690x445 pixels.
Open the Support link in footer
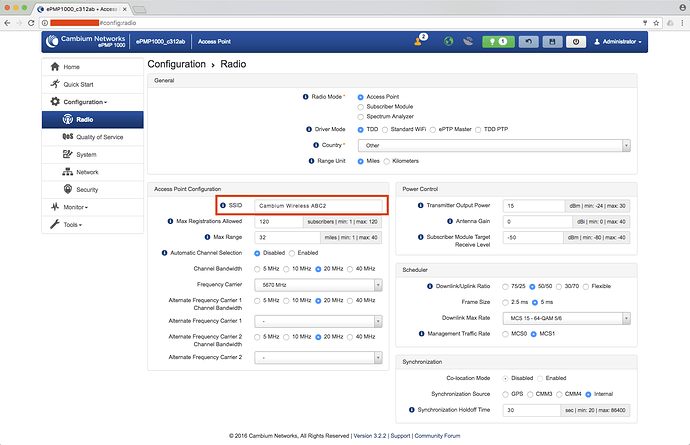[x=400, y=436]
